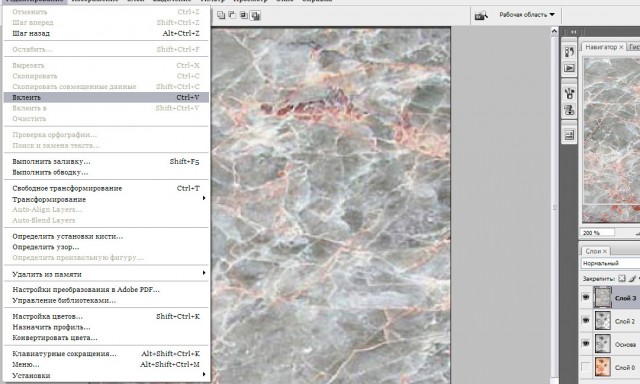Hide layer Основа via eye icon
The height and width of the screenshot is (384, 640).
click(x=586, y=344)
